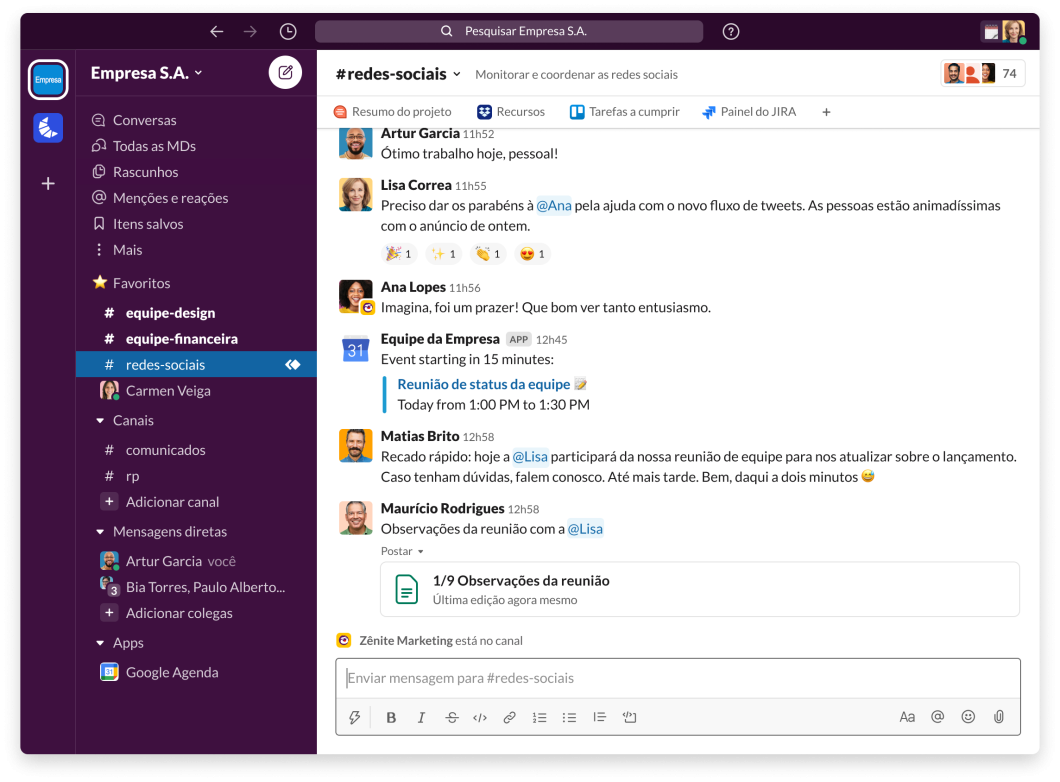Image resolution: width=1060 pixels, height=782 pixels.
Task: Open the Postar dropdown
Action: 402,551
